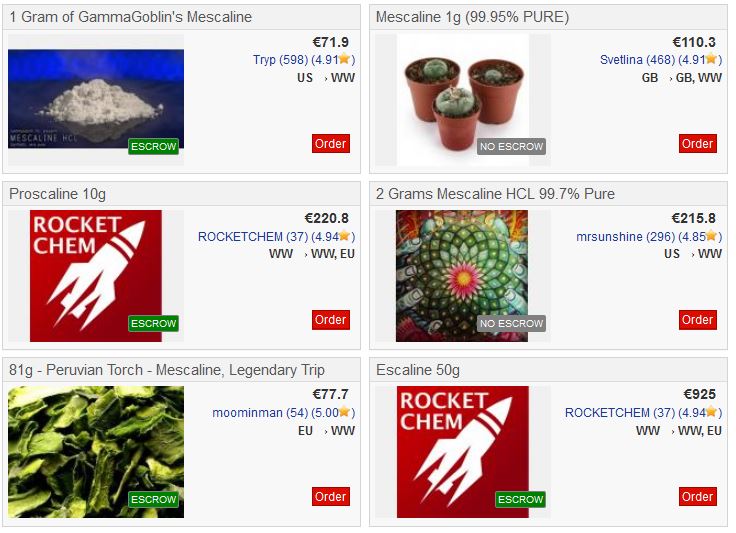Click the star icon beside Tryp's rating
The image size is (736, 533).
point(344,59)
